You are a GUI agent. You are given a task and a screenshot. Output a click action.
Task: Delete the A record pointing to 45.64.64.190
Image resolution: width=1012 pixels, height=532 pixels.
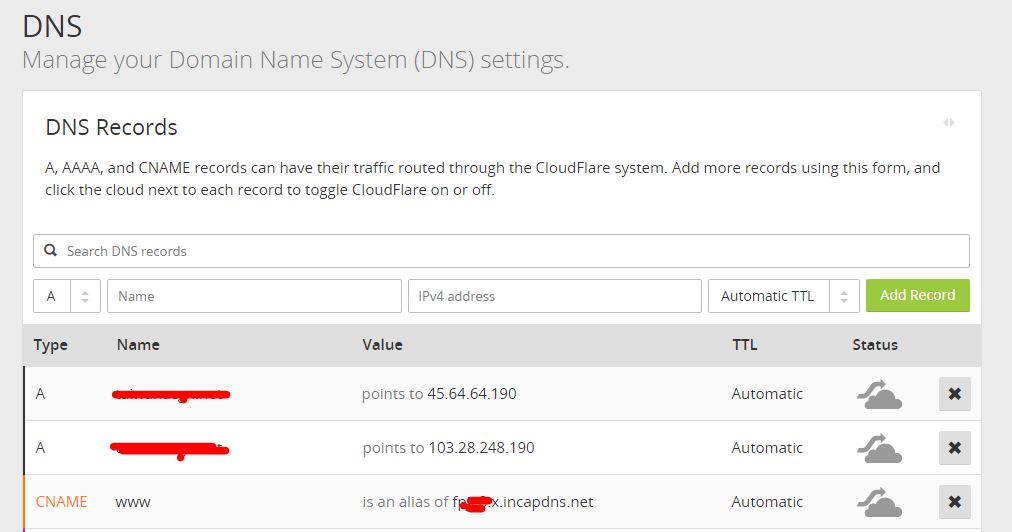click(x=954, y=394)
